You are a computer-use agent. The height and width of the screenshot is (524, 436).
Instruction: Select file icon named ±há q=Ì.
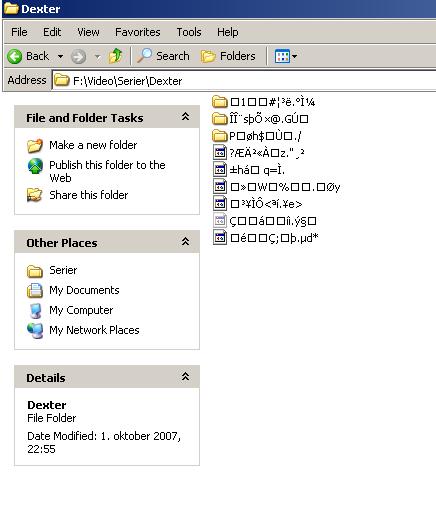220,169
